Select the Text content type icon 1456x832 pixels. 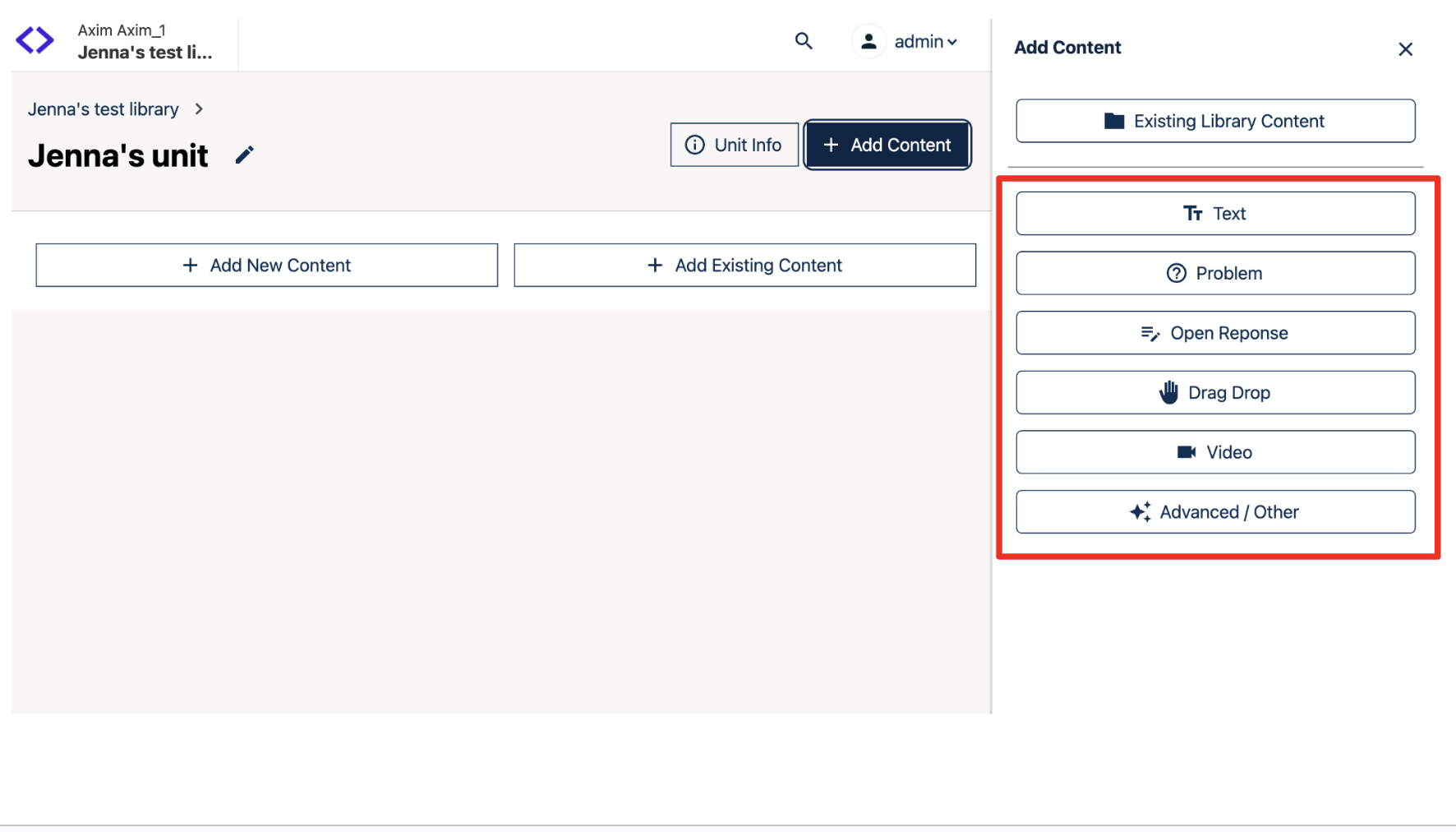coord(1193,213)
